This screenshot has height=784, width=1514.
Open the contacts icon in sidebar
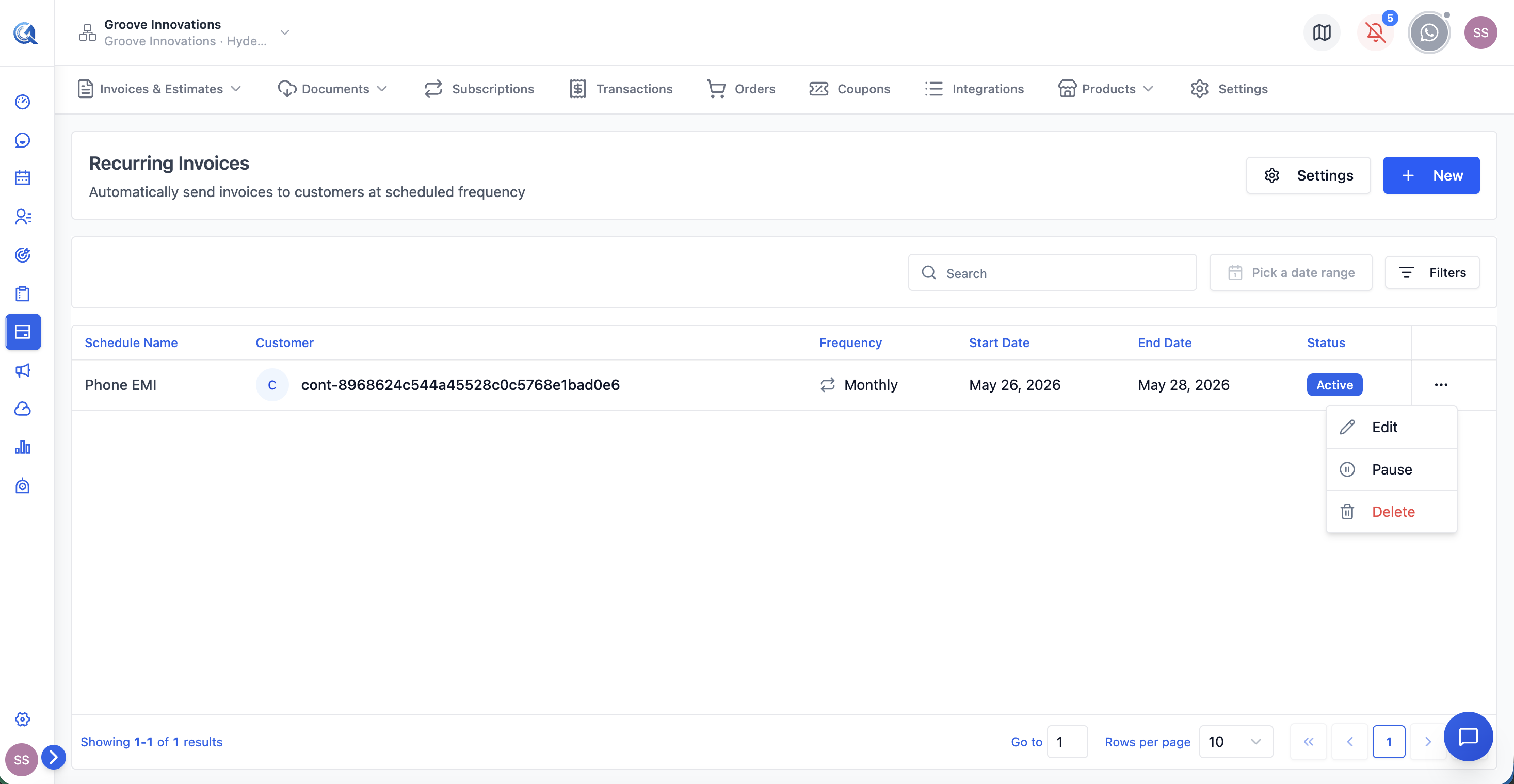[x=22, y=217]
